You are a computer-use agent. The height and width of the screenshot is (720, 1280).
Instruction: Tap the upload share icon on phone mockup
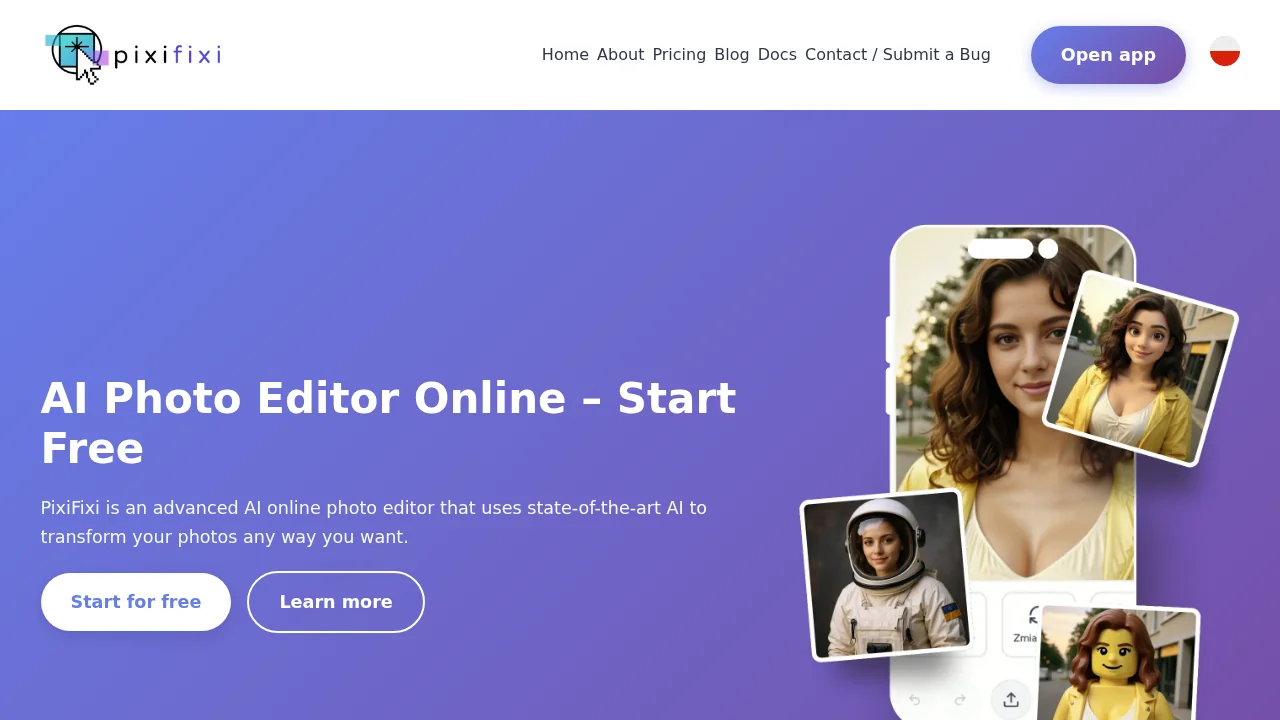(x=1011, y=699)
